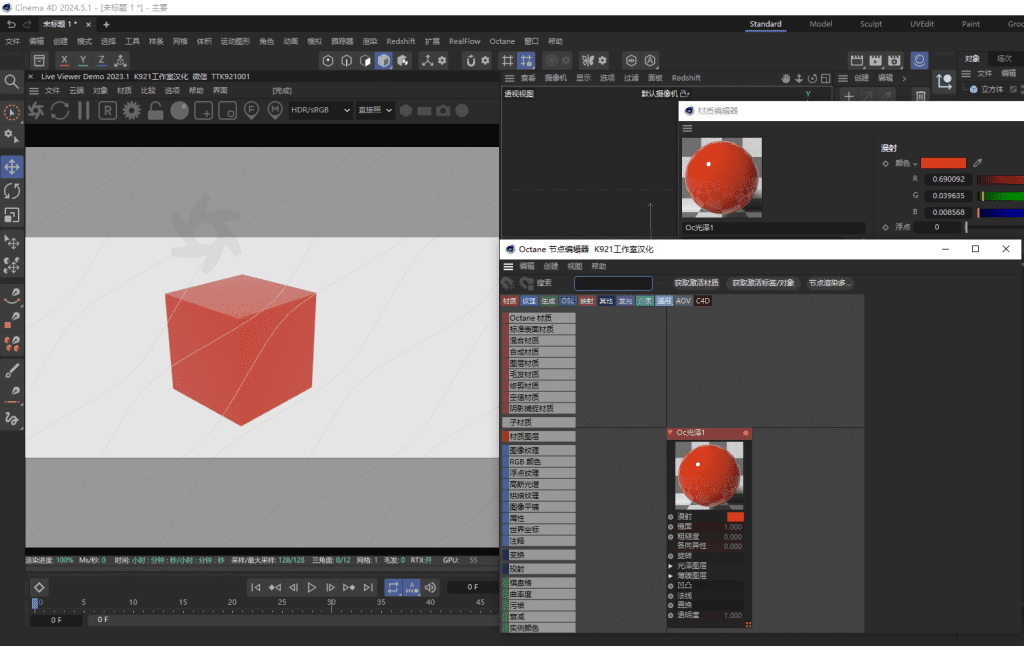
Task: Open the viewport hamburger menu
Action: click(509, 78)
